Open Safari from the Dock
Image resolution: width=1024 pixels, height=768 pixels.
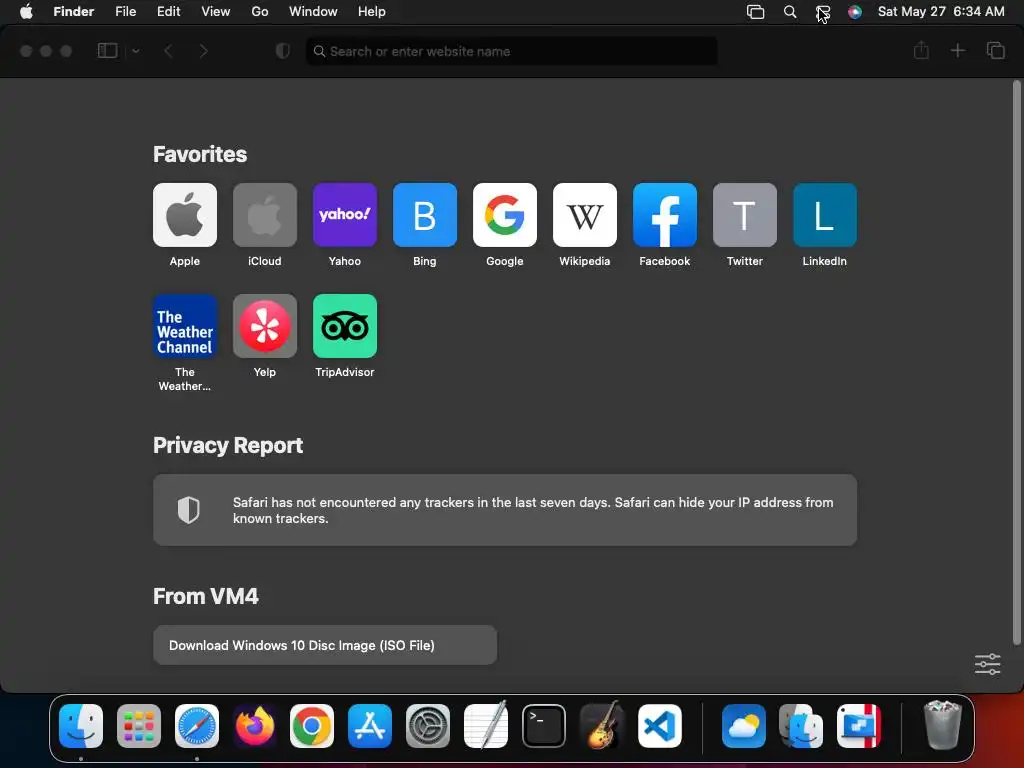pyautogui.click(x=197, y=726)
